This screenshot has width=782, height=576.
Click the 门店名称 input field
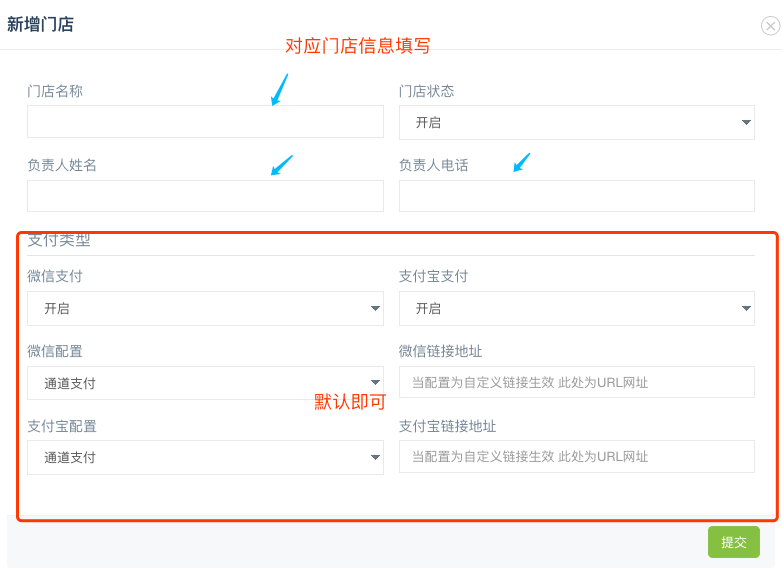(205, 121)
